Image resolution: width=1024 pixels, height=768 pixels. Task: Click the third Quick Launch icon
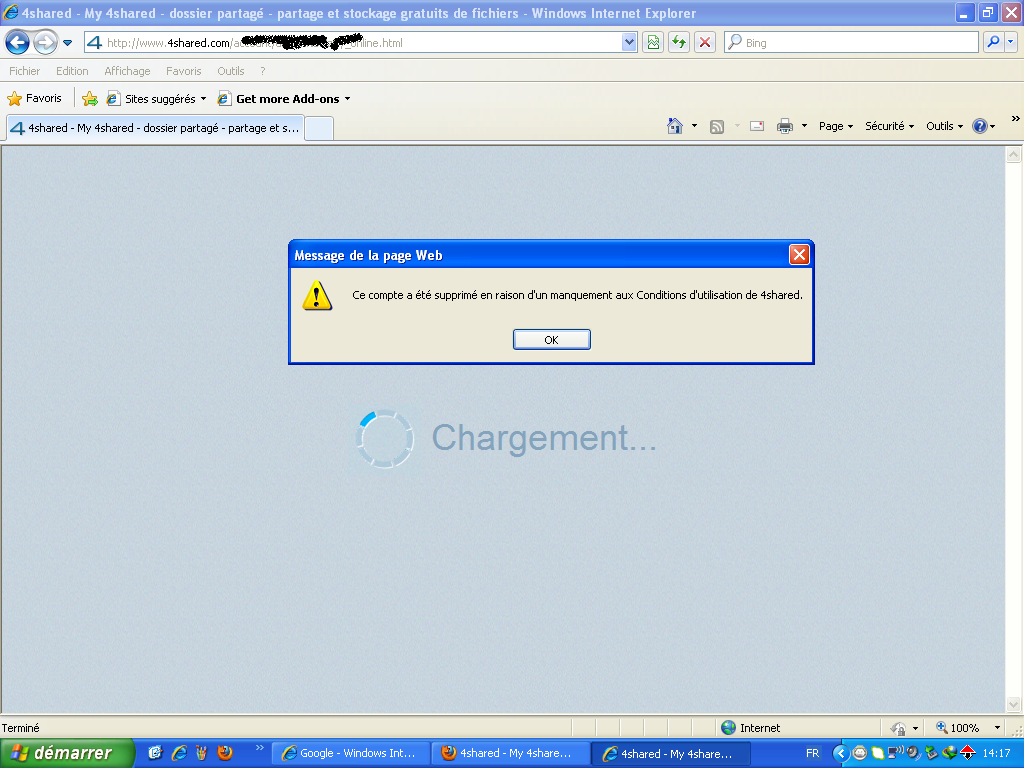[201, 753]
